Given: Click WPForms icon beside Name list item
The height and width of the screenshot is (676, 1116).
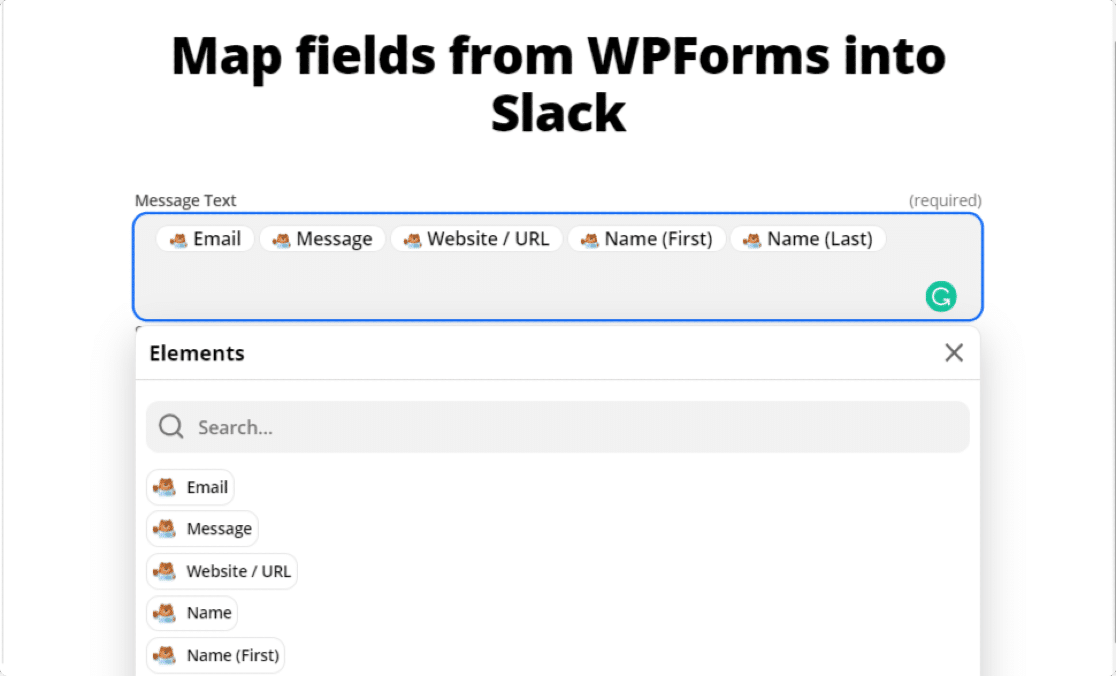Looking at the screenshot, I should point(164,613).
